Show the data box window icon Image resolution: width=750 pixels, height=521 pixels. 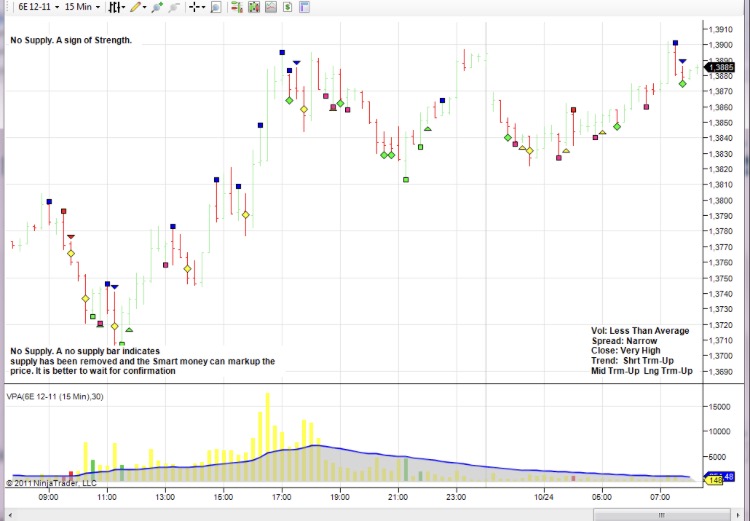[215, 7]
